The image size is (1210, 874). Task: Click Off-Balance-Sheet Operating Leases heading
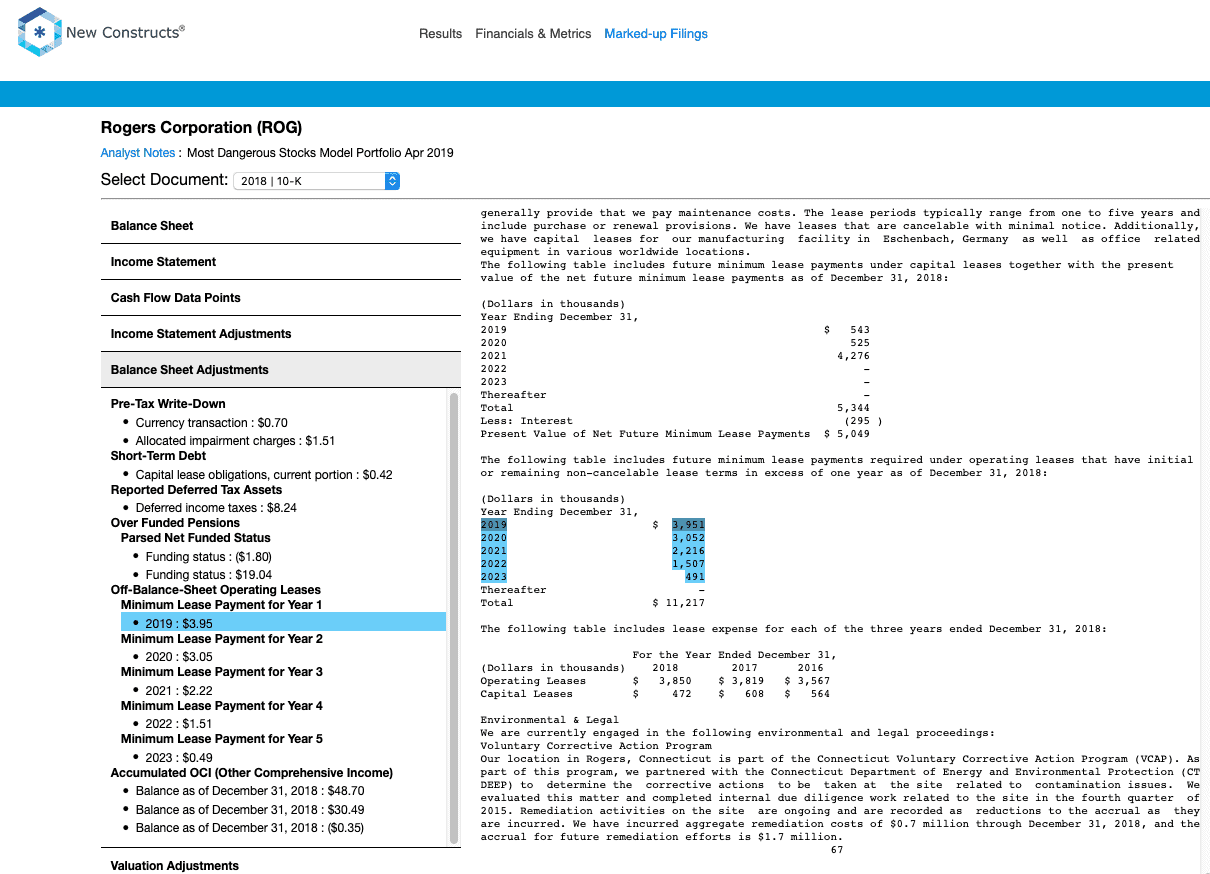(216, 590)
